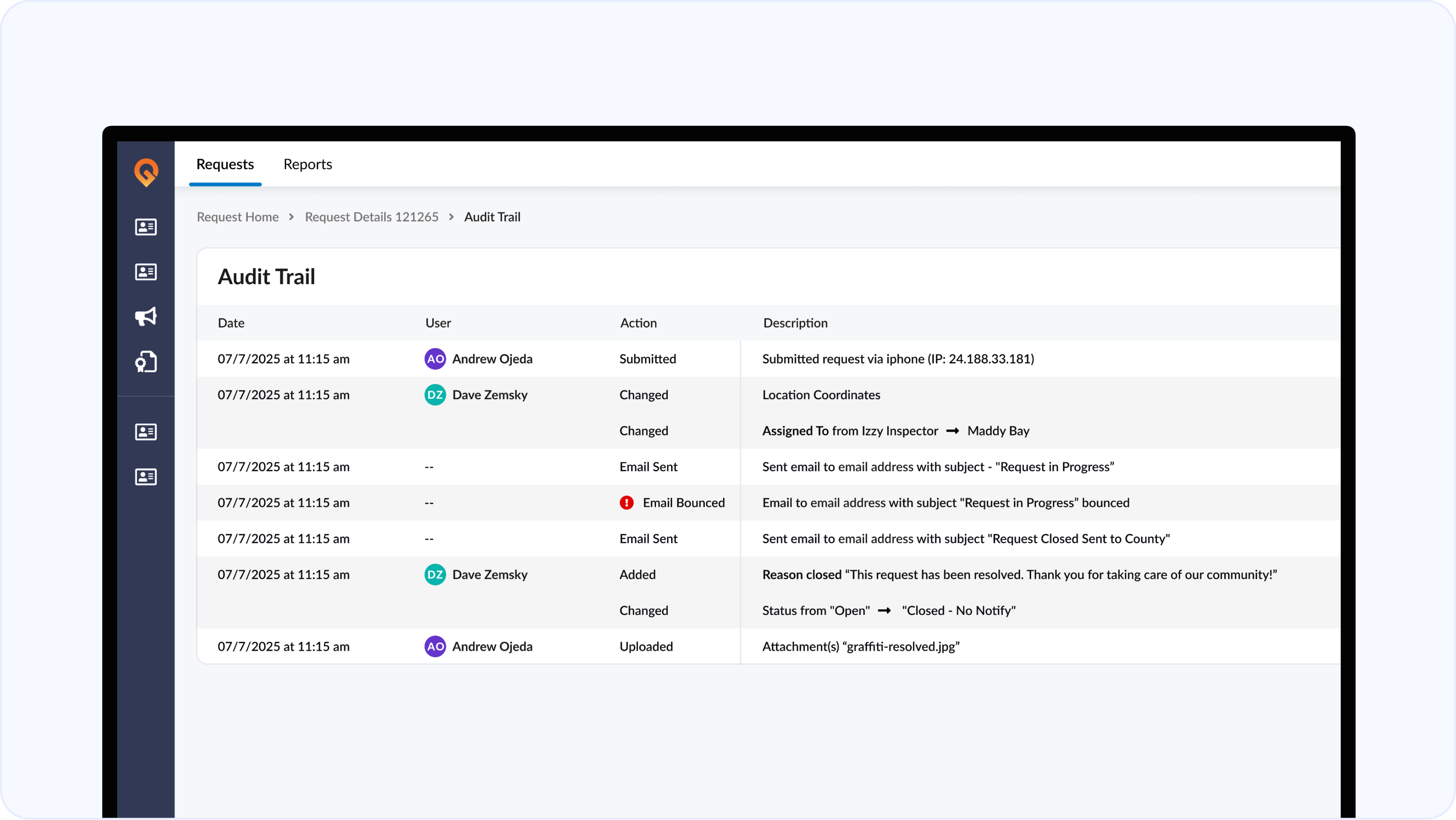Open the certificate document sidebar icon
The width and height of the screenshot is (1456, 820).
[x=146, y=362]
